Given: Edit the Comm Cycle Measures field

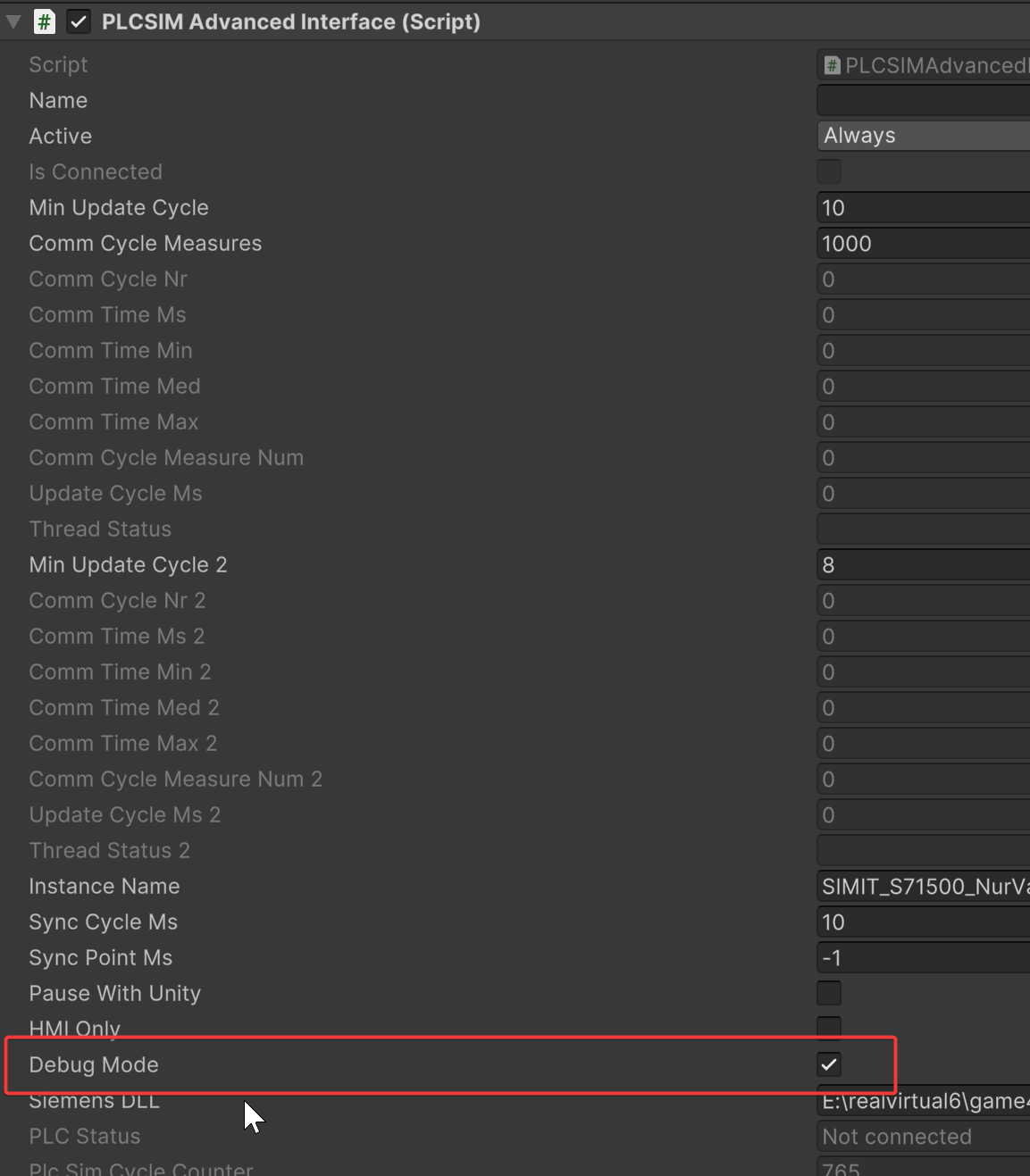Looking at the screenshot, I should (923, 244).
